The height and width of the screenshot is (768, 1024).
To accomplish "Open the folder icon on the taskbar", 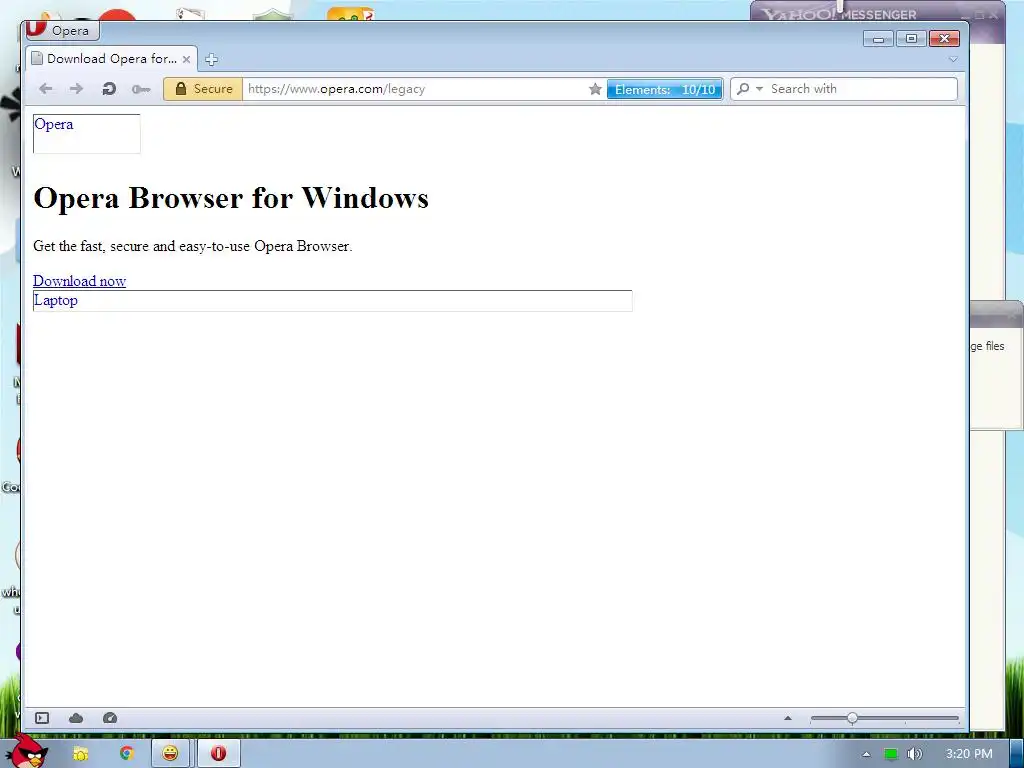I will point(80,754).
